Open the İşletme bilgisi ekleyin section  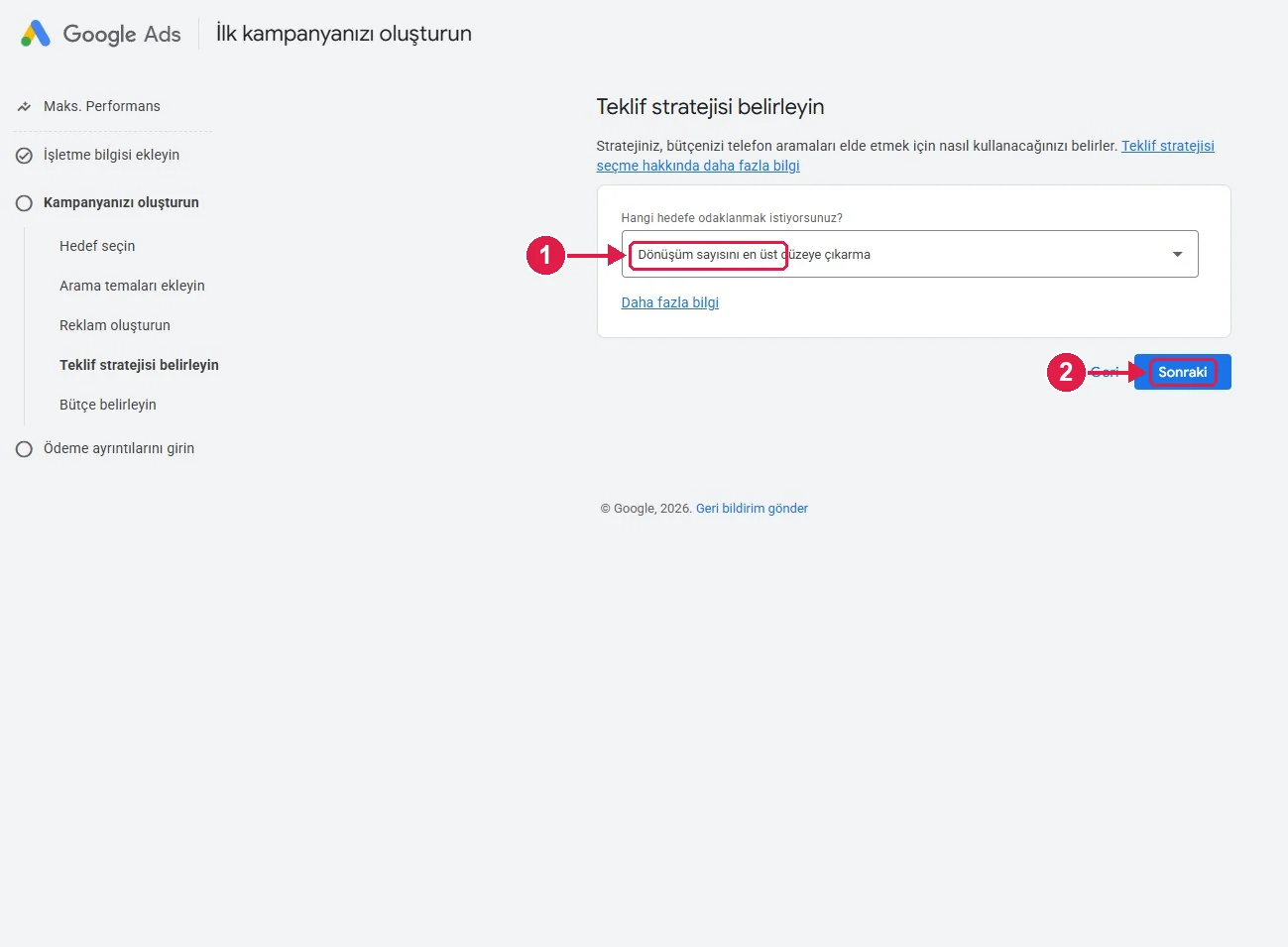point(111,155)
